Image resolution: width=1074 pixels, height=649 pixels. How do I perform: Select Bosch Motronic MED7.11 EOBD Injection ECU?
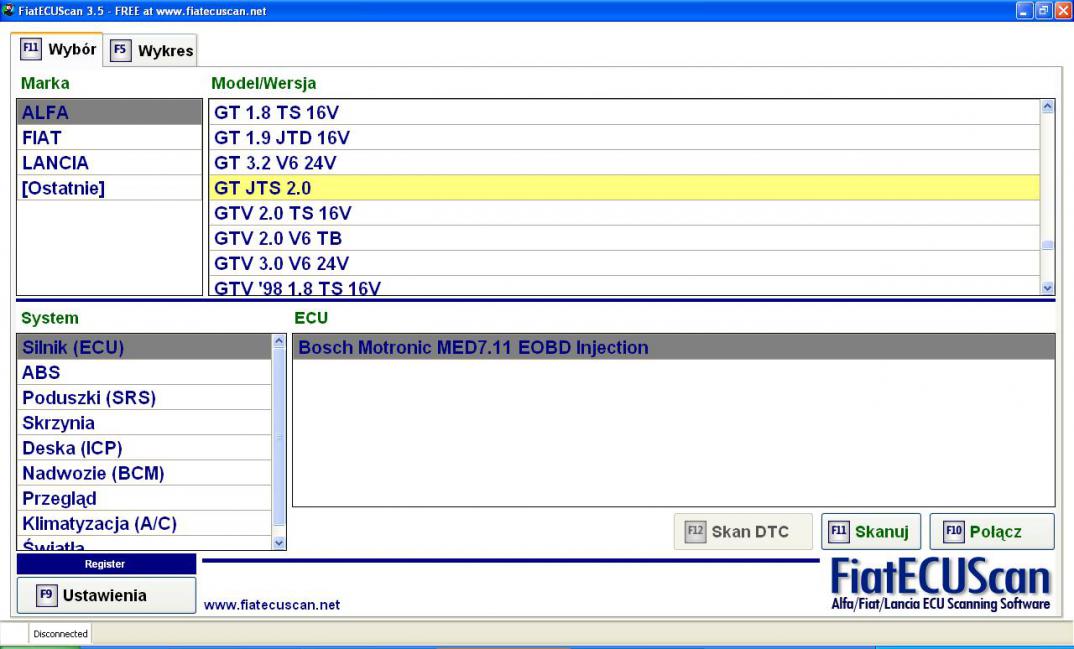pos(674,347)
